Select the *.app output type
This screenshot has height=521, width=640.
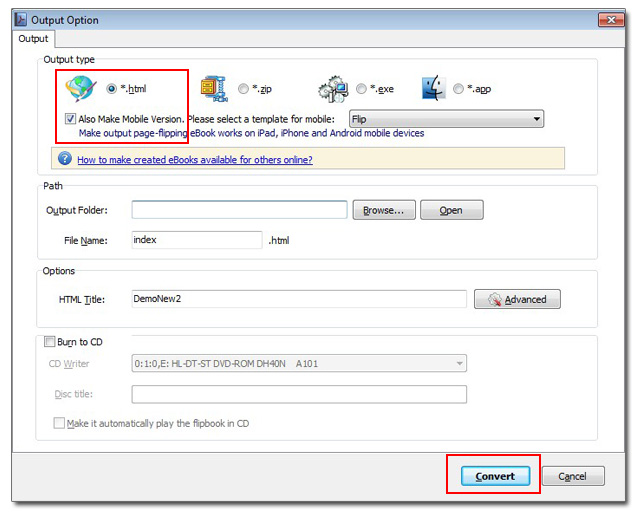click(458, 89)
